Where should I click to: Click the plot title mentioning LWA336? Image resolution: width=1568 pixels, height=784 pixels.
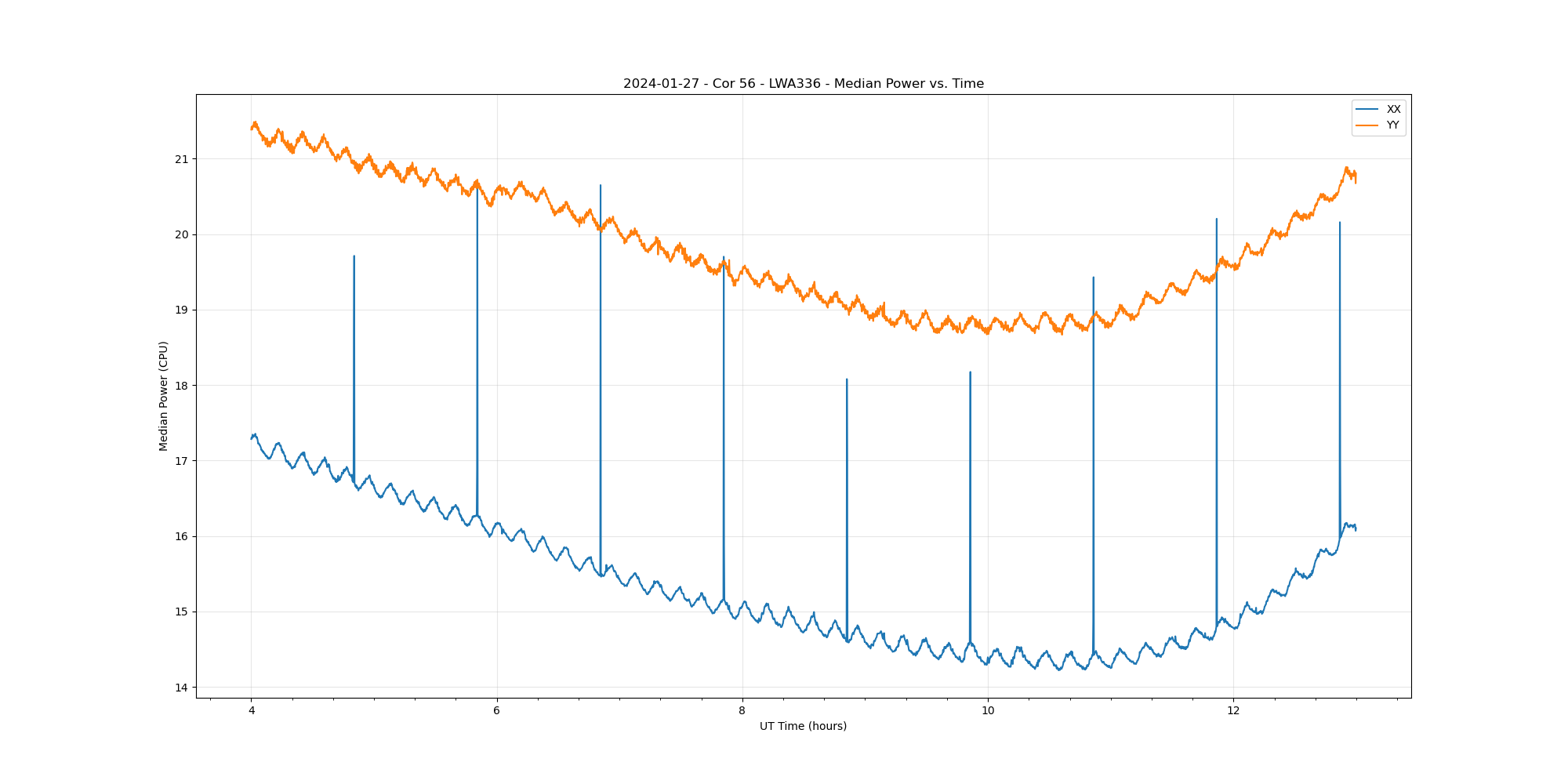803,84
